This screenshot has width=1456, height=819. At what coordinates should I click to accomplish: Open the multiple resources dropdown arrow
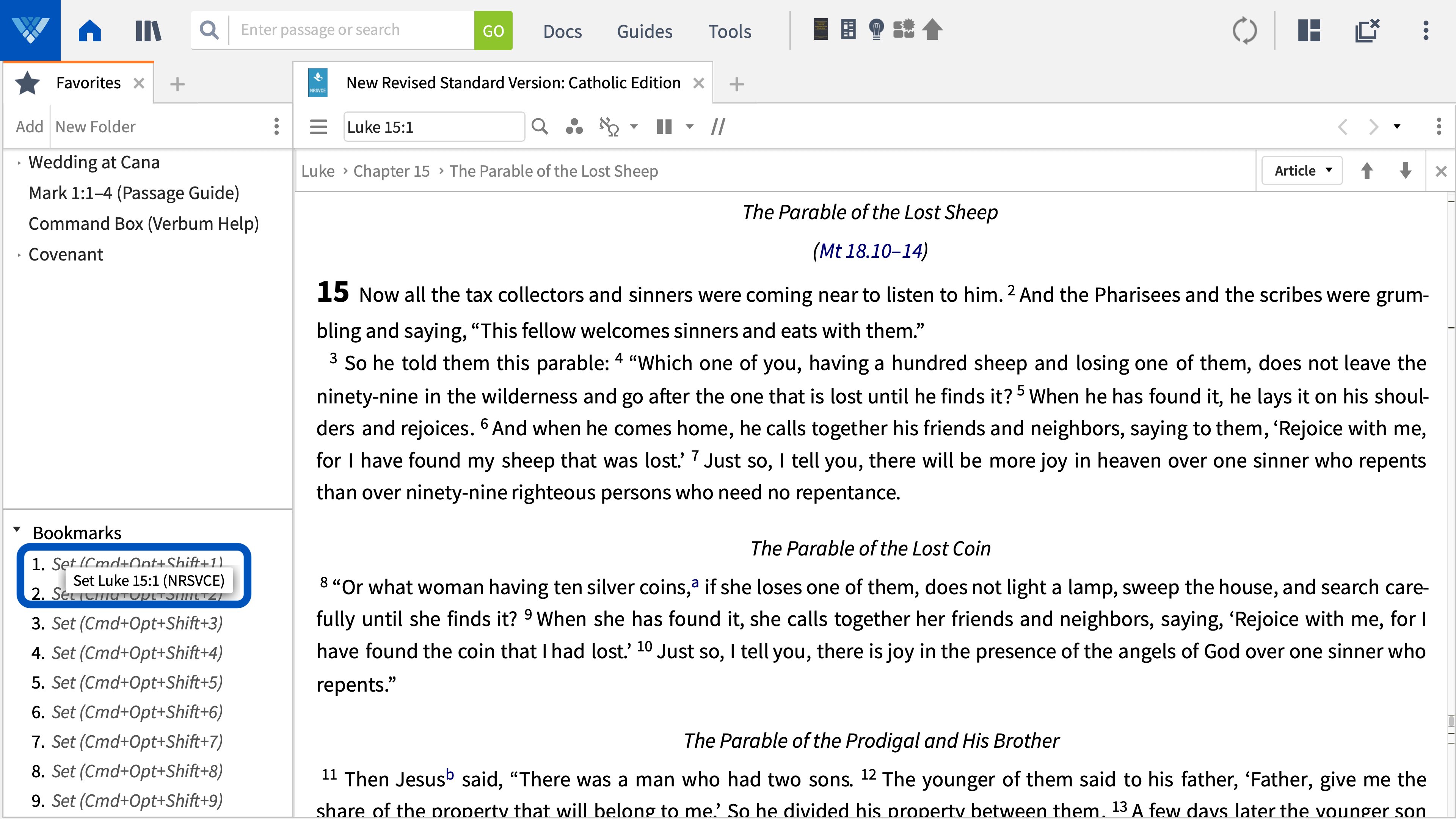click(x=689, y=127)
